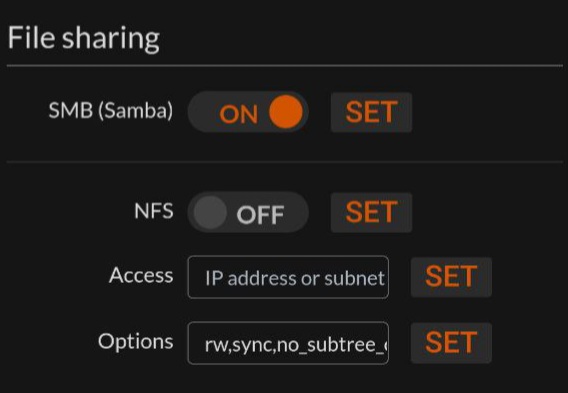568x393 pixels.
Task: Click SET button beside the NFS toggle
Action: pos(371,213)
